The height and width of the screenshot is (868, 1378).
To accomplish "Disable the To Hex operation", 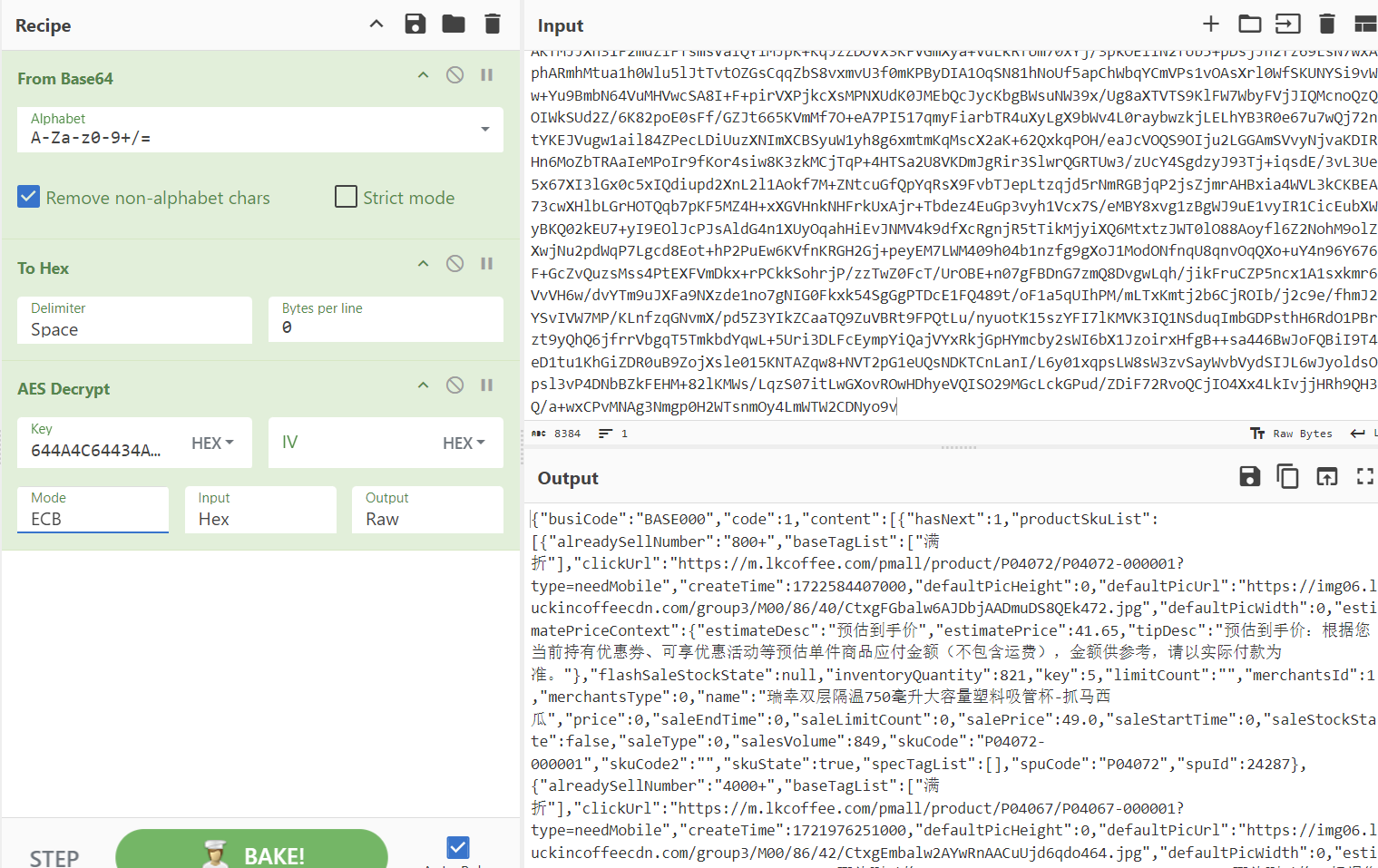I will point(455,264).
